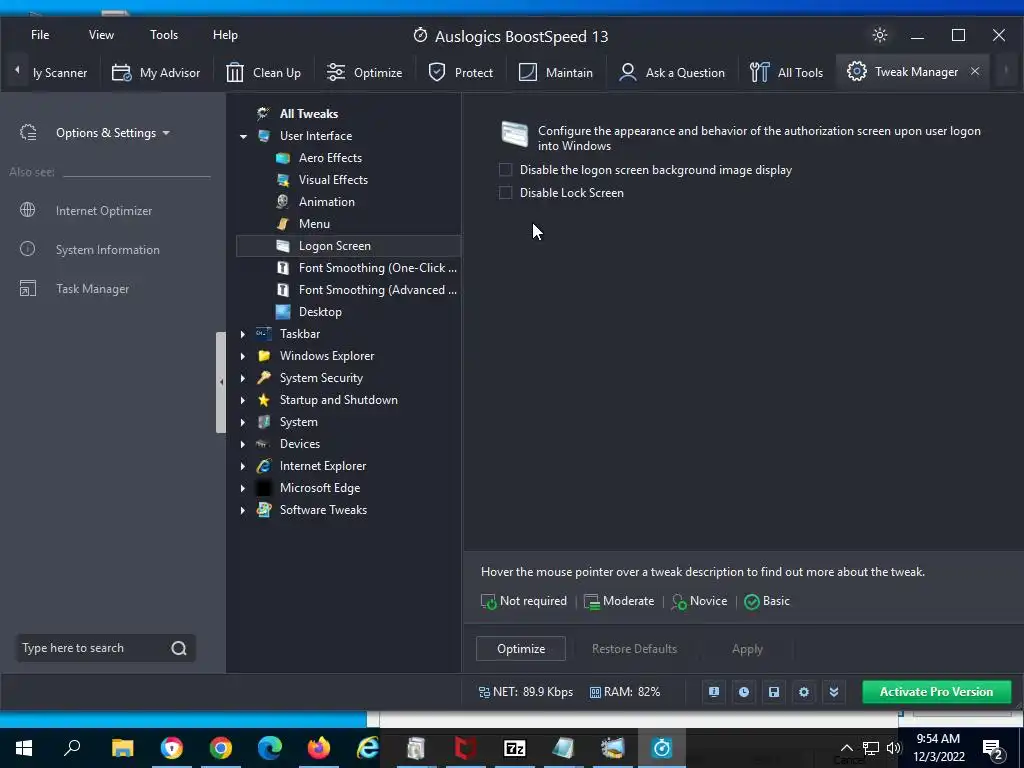Switch to the My Advisor tab

tap(155, 72)
